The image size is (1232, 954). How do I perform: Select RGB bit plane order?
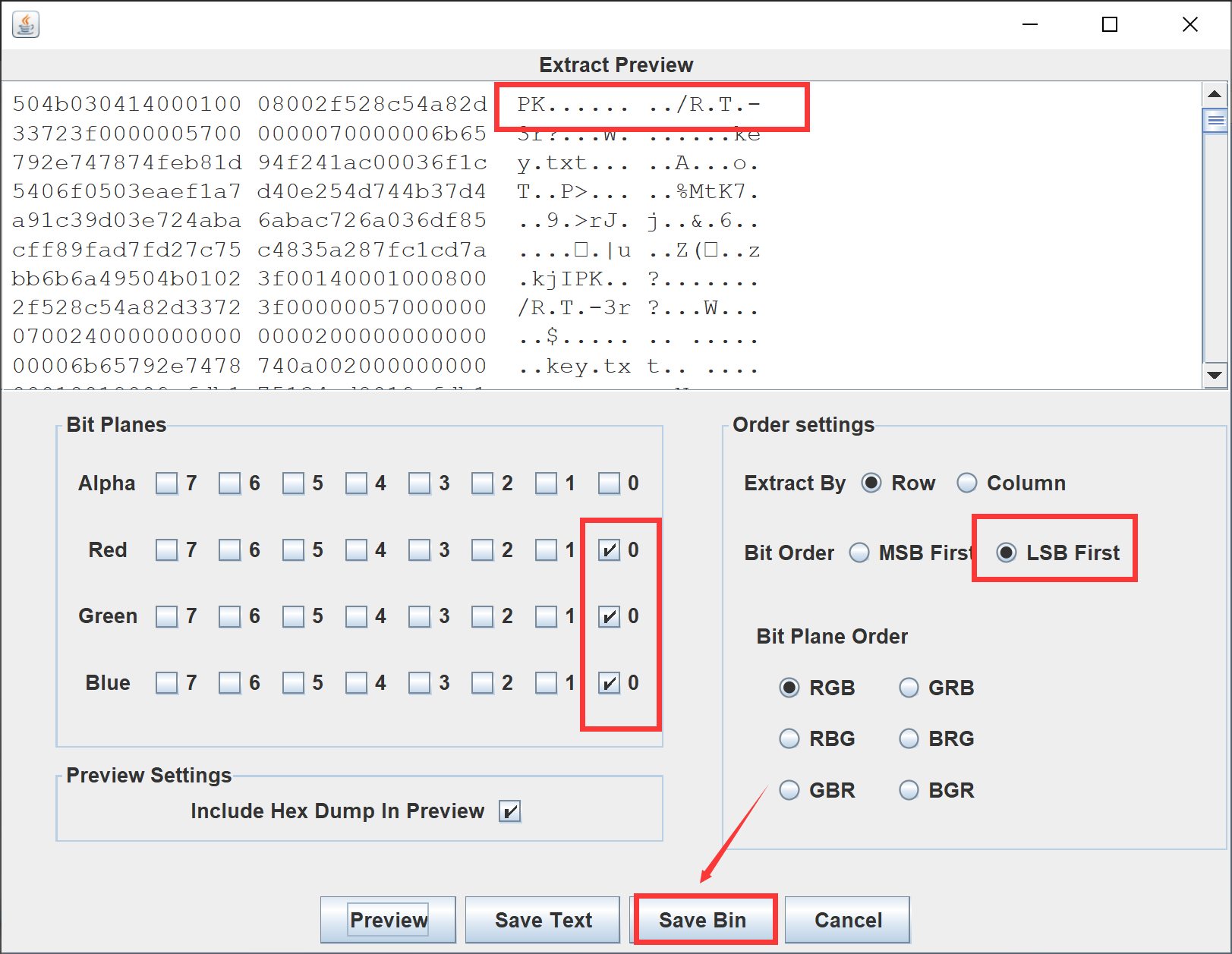coord(789,688)
